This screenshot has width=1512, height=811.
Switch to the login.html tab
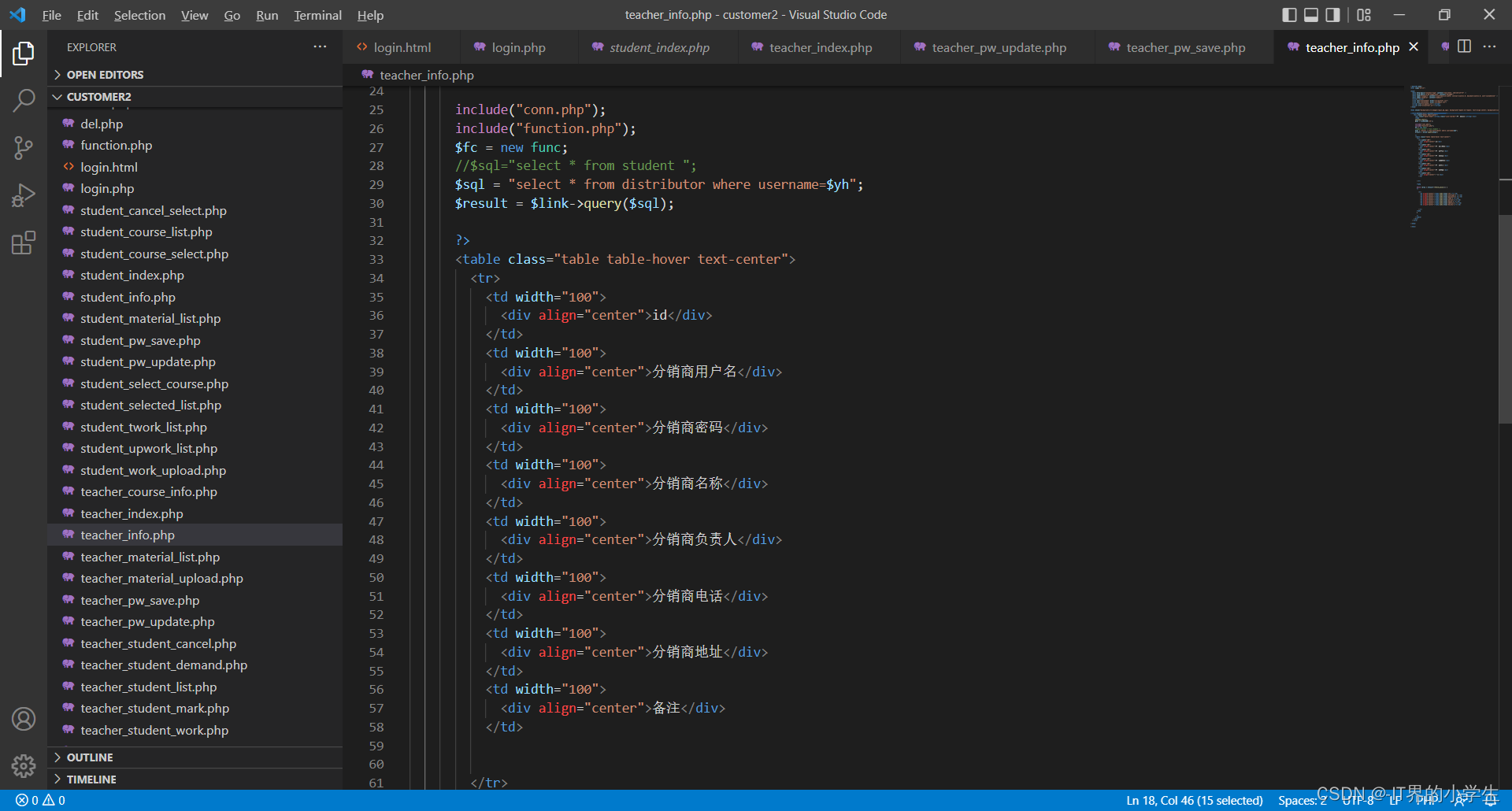[402, 47]
